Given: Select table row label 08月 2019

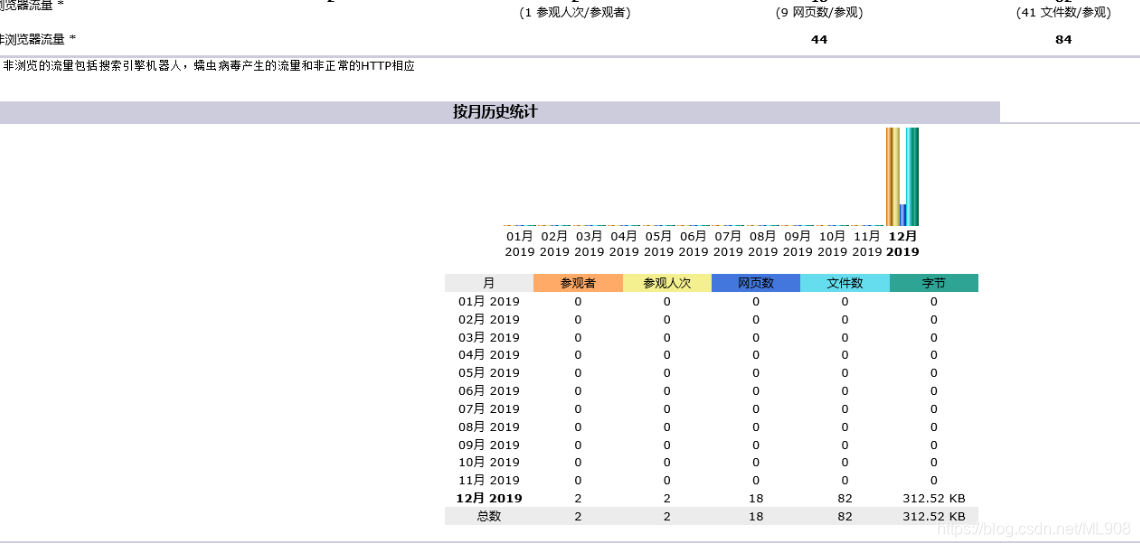Looking at the screenshot, I should pyautogui.click(x=489, y=427).
